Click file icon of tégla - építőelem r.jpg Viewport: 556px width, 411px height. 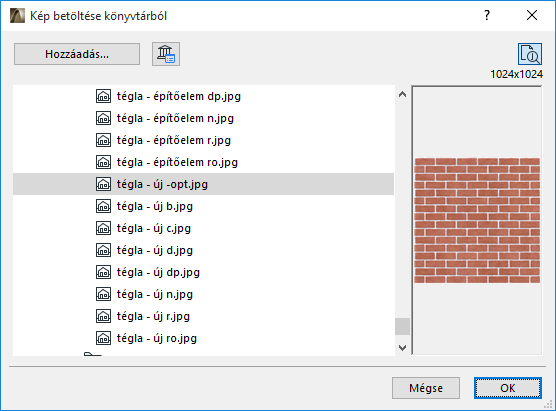click(x=104, y=140)
